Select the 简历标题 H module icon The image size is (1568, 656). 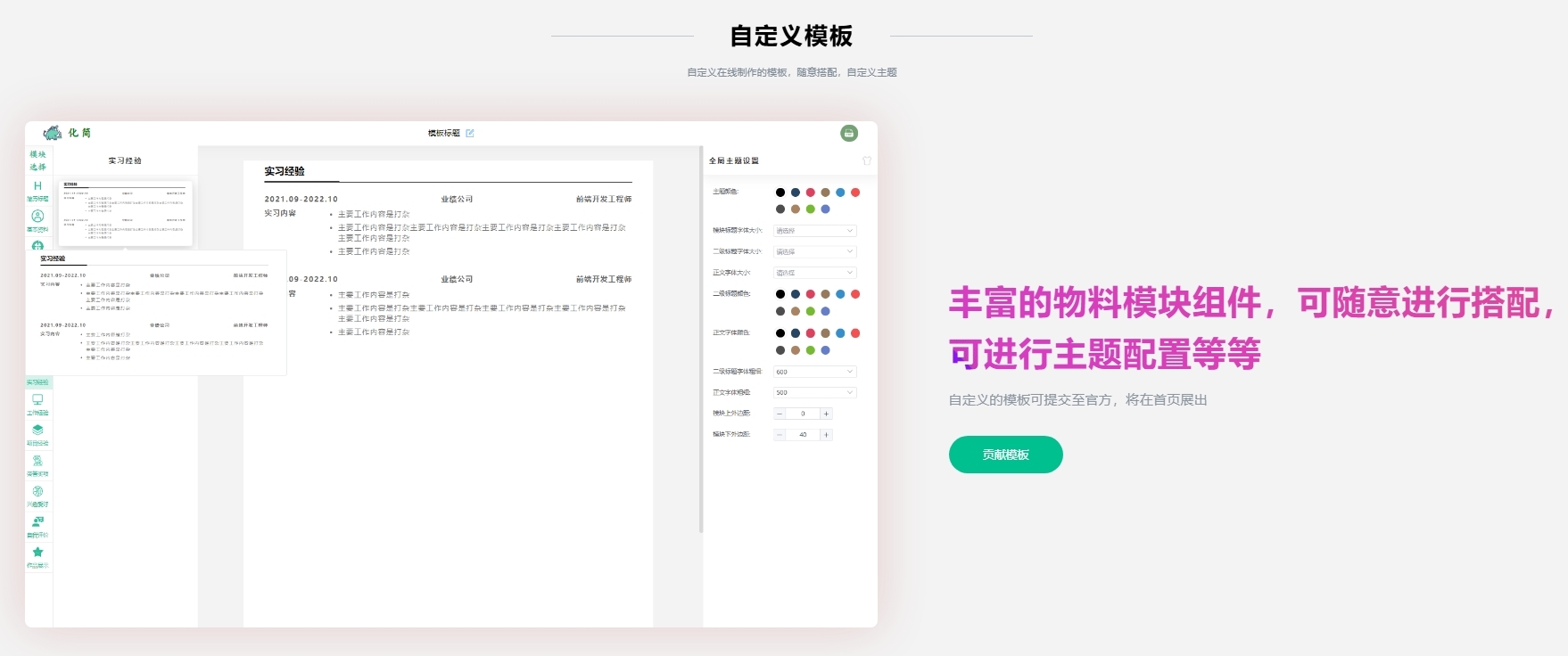(37, 186)
